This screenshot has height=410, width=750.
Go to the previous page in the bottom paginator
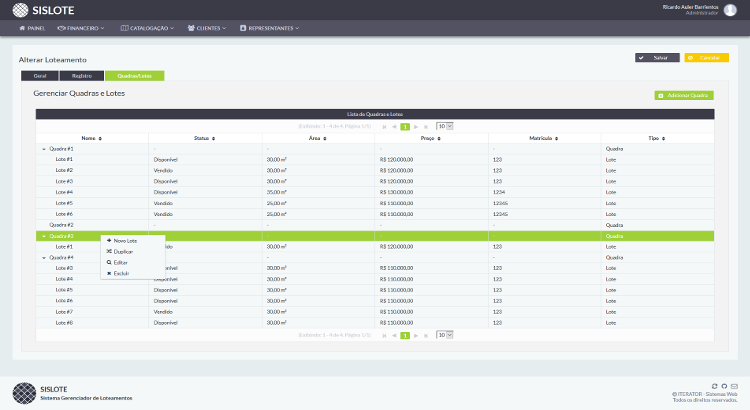coord(394,335)
